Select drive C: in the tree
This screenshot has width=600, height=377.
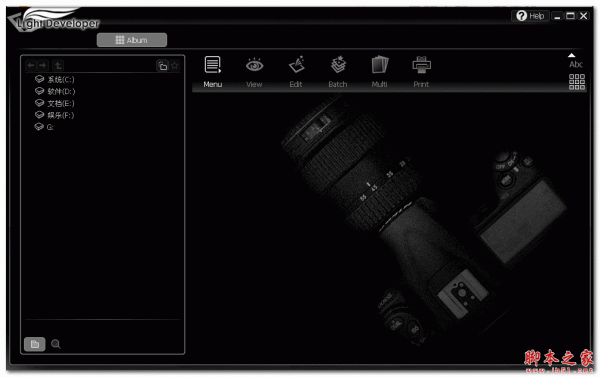54,79
